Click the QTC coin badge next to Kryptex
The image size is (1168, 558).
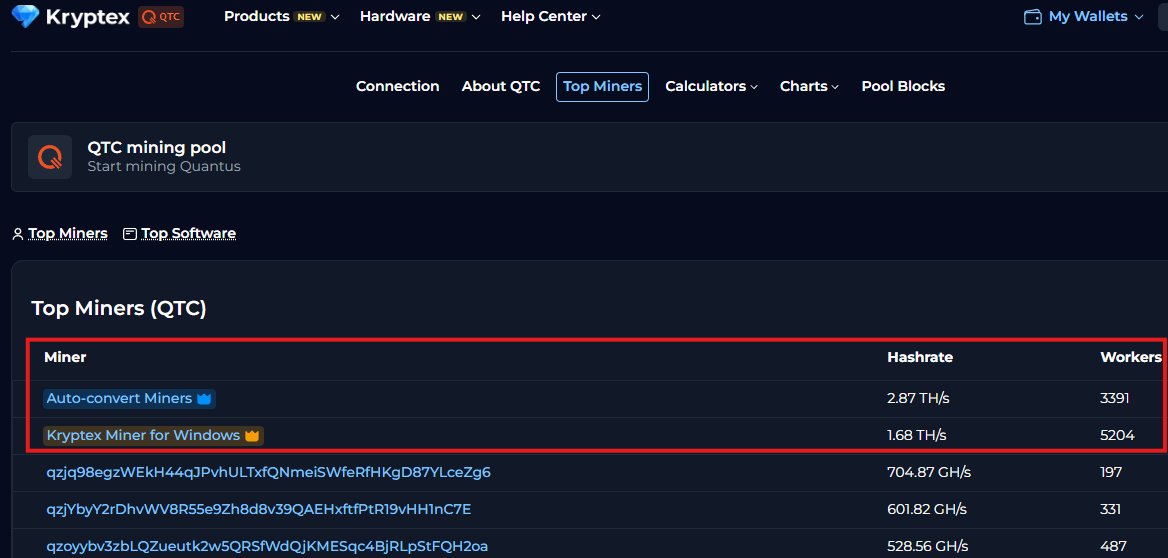pyautogui.click(x=161, y=16)
